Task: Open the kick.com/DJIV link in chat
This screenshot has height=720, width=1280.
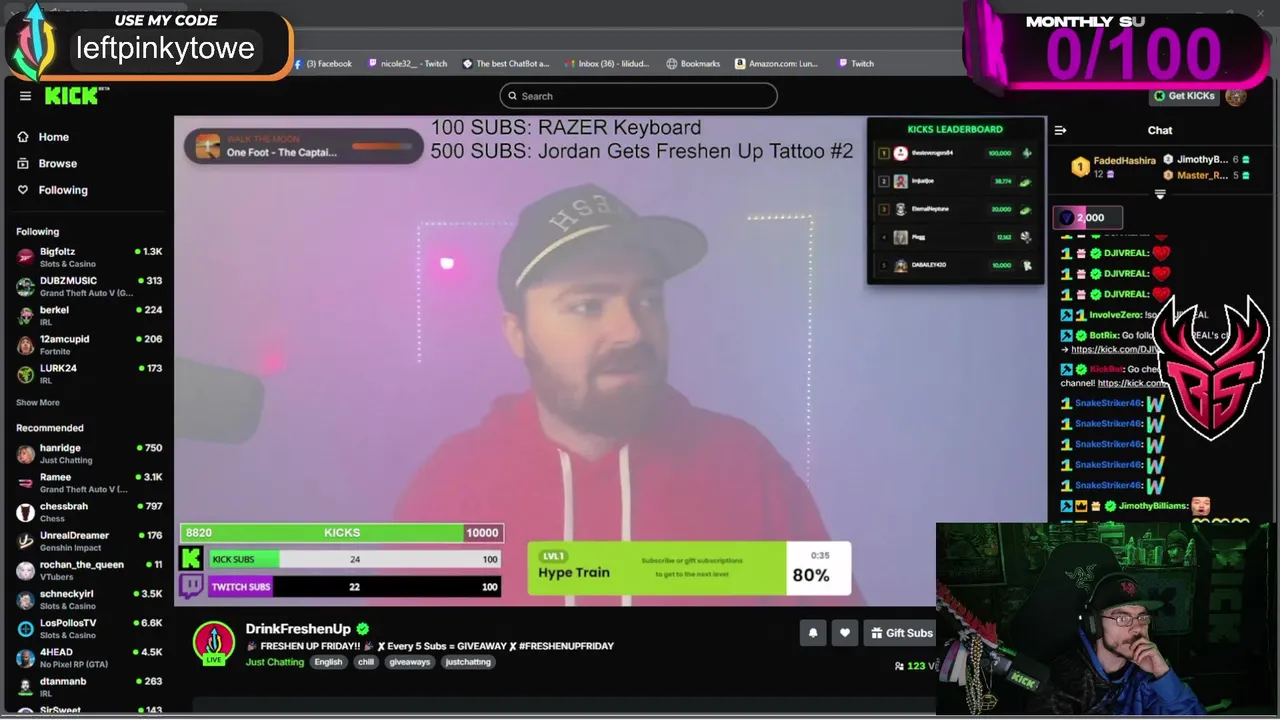Action: [x=1113, y=350]
